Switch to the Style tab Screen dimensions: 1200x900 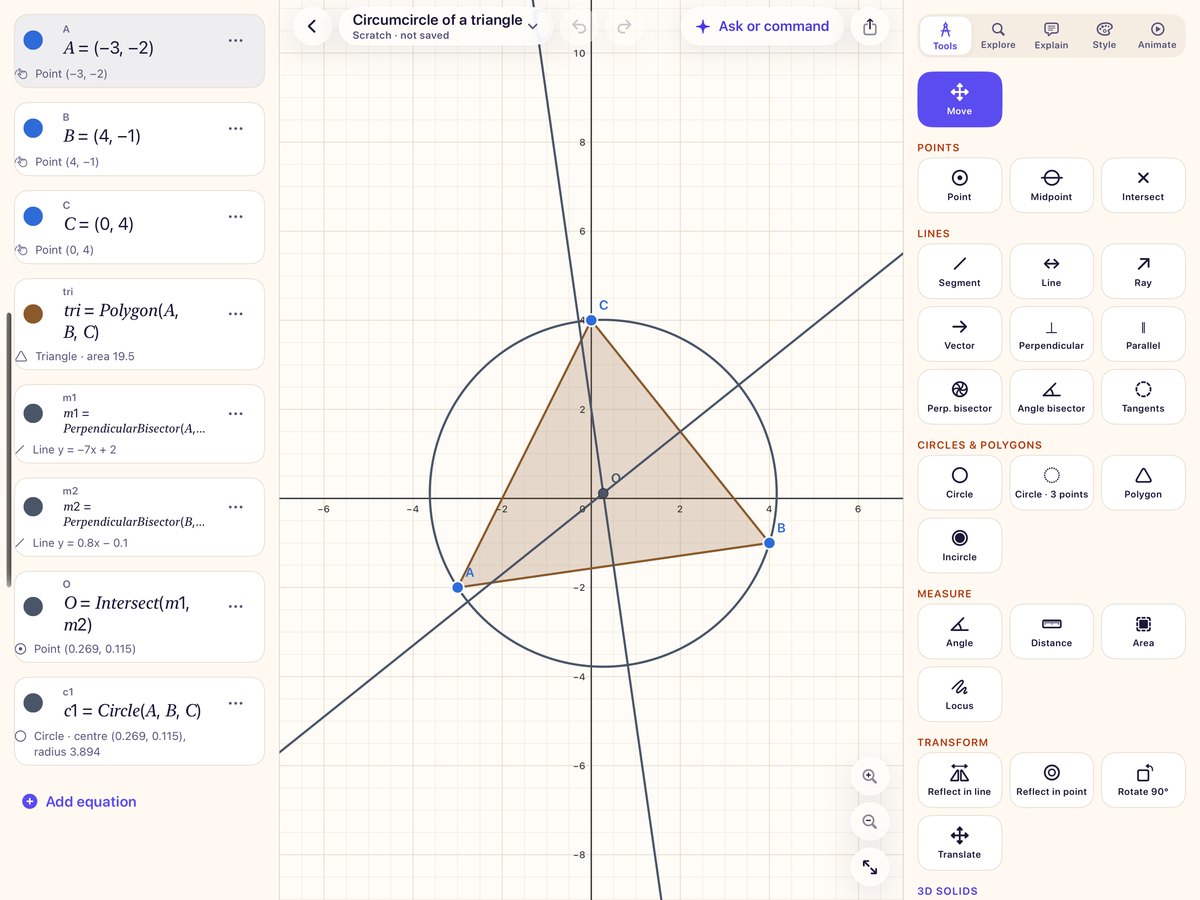point(1104,35)
